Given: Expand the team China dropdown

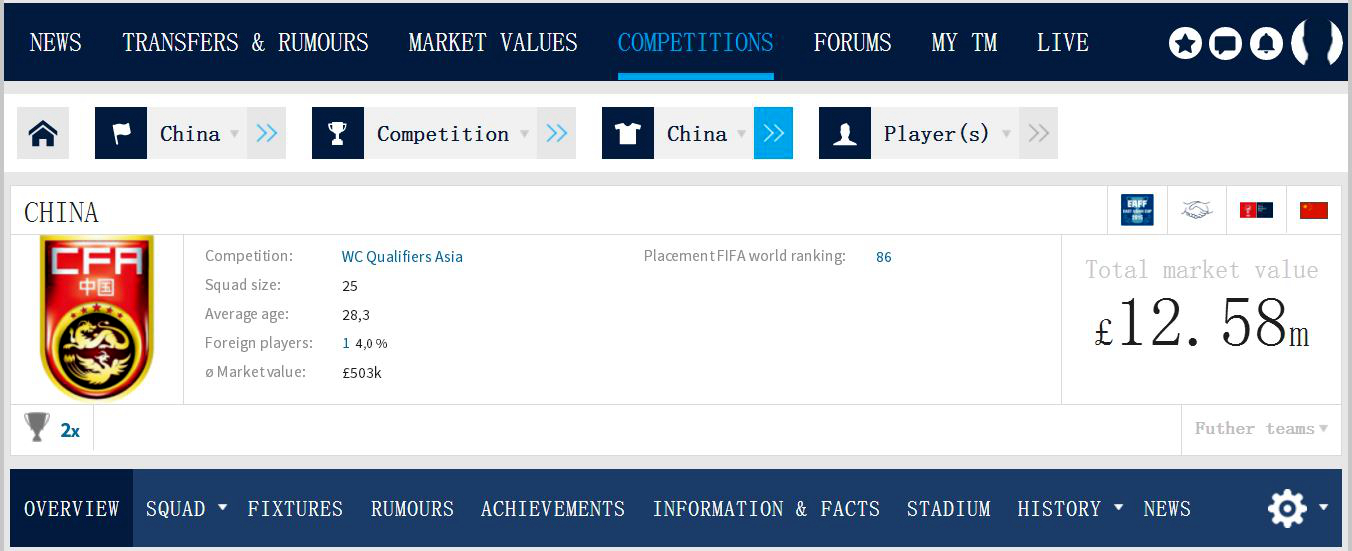Looking at the screenshot, I should click(741, 134).
